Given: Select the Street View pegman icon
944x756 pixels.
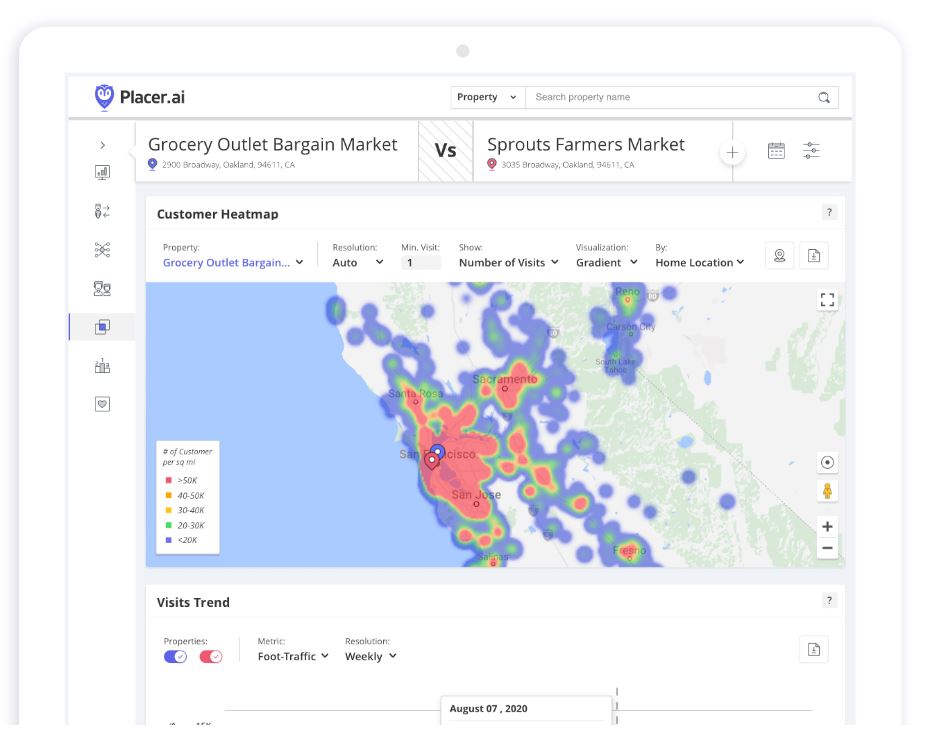Looking at the screenshot, I should (827, 491).
